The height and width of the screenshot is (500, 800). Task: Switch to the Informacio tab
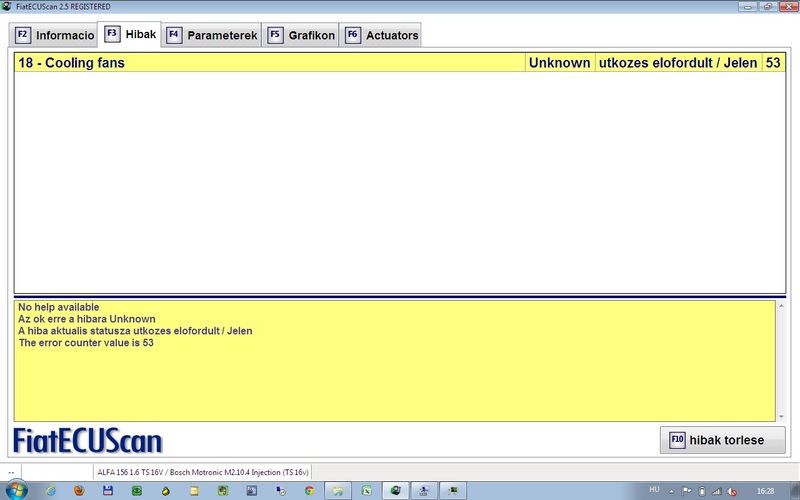(55, 35)
